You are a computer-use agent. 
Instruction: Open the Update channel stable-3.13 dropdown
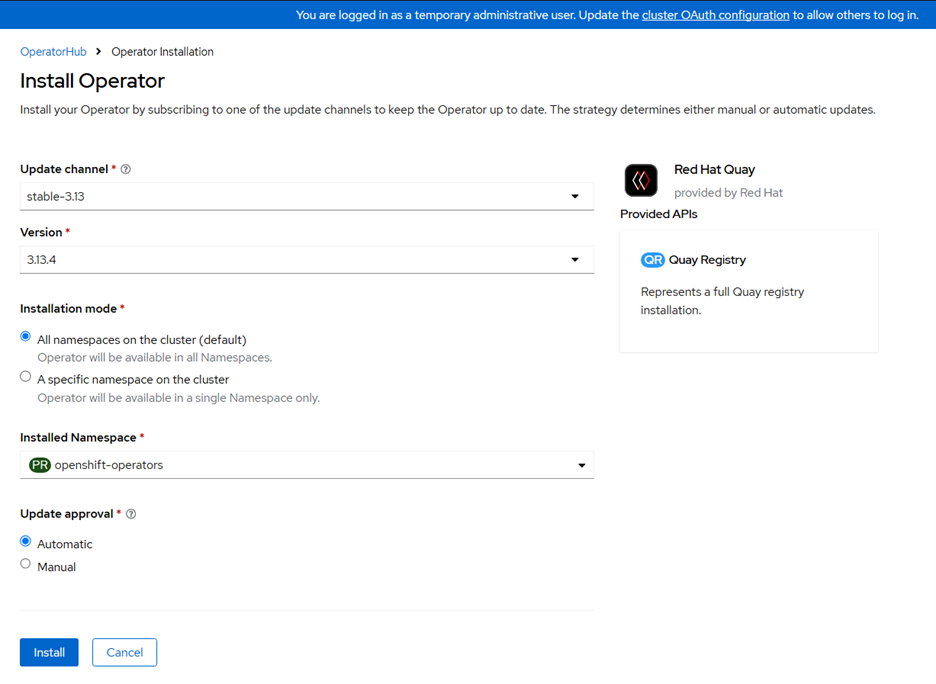pyautogui.click(x=307, y=196)
